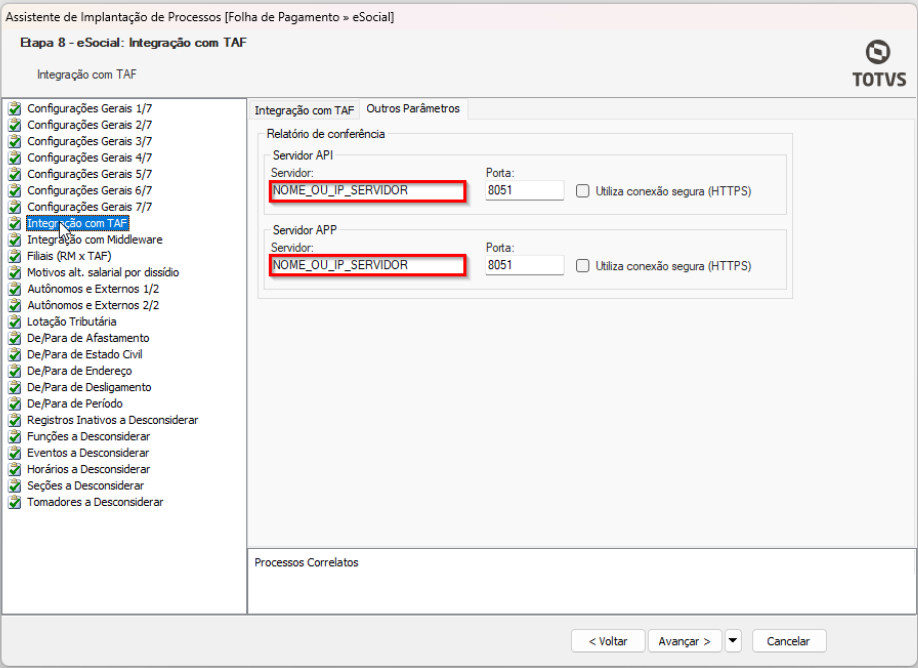Open Funções a Desconsiderar step
This screenshot has height=668, width=918.
[x=88, y=436]
